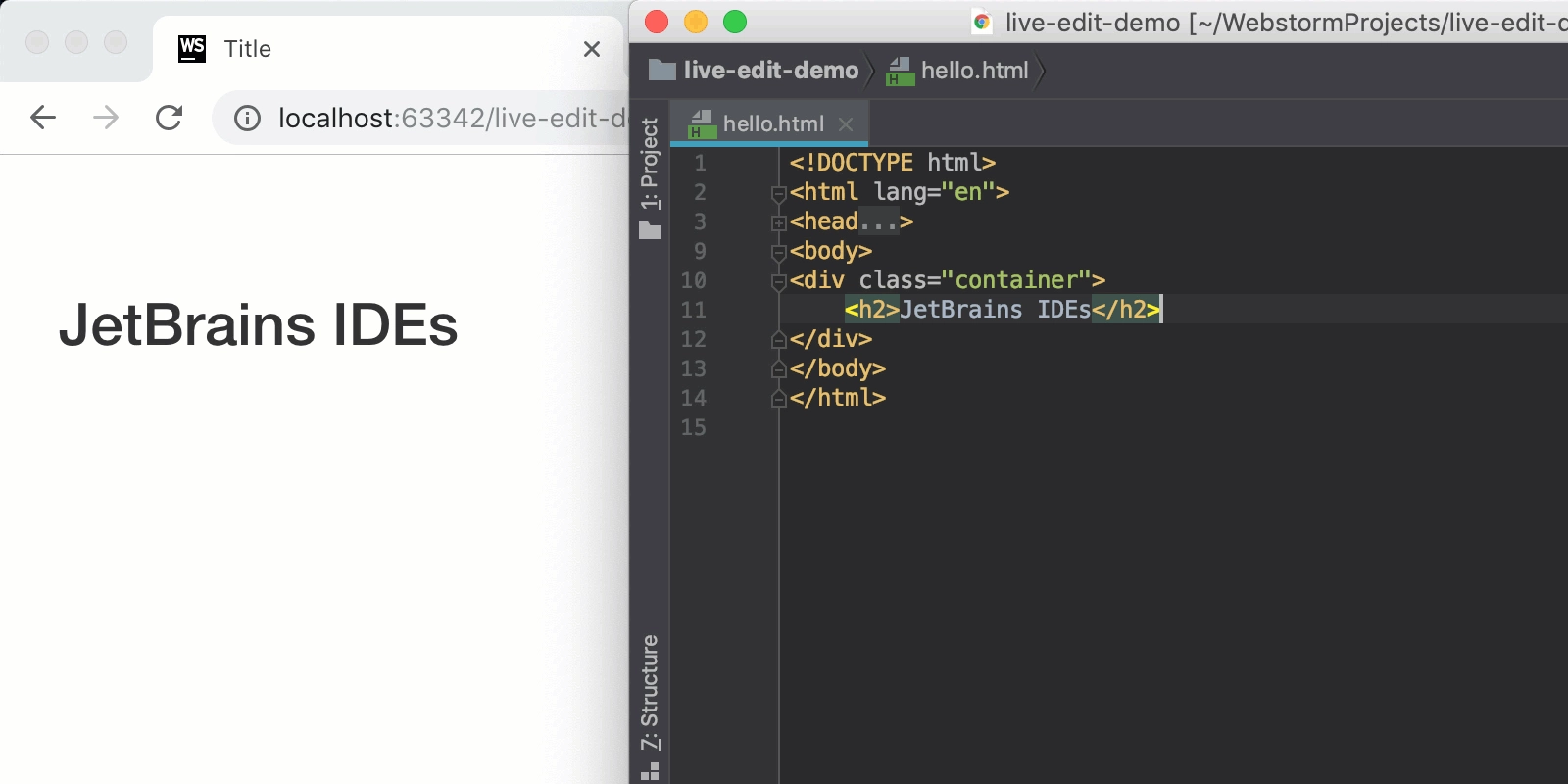Image resolution: width=1568 pixels, height=784 pixels.
Task: Select the browser tab labeled Title
Action: coord(388,49)
